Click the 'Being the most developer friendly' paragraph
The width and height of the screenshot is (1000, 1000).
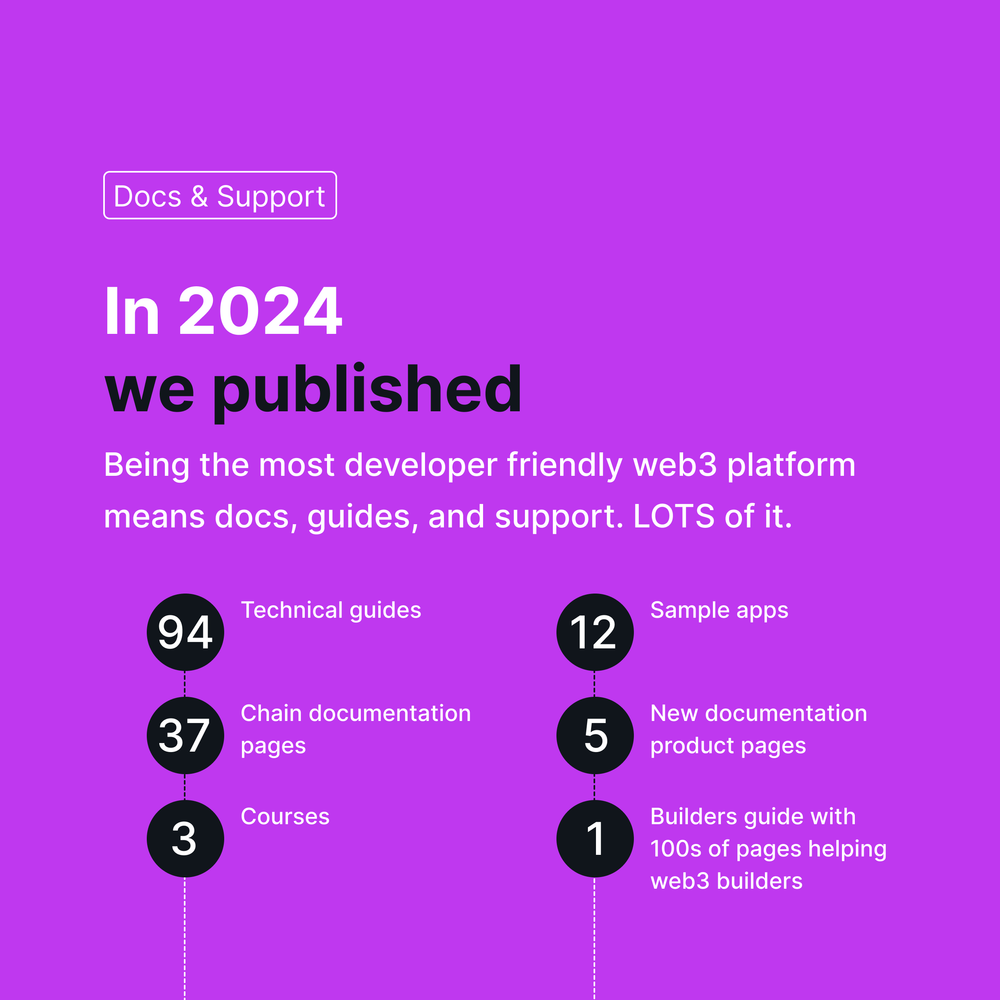480,490
